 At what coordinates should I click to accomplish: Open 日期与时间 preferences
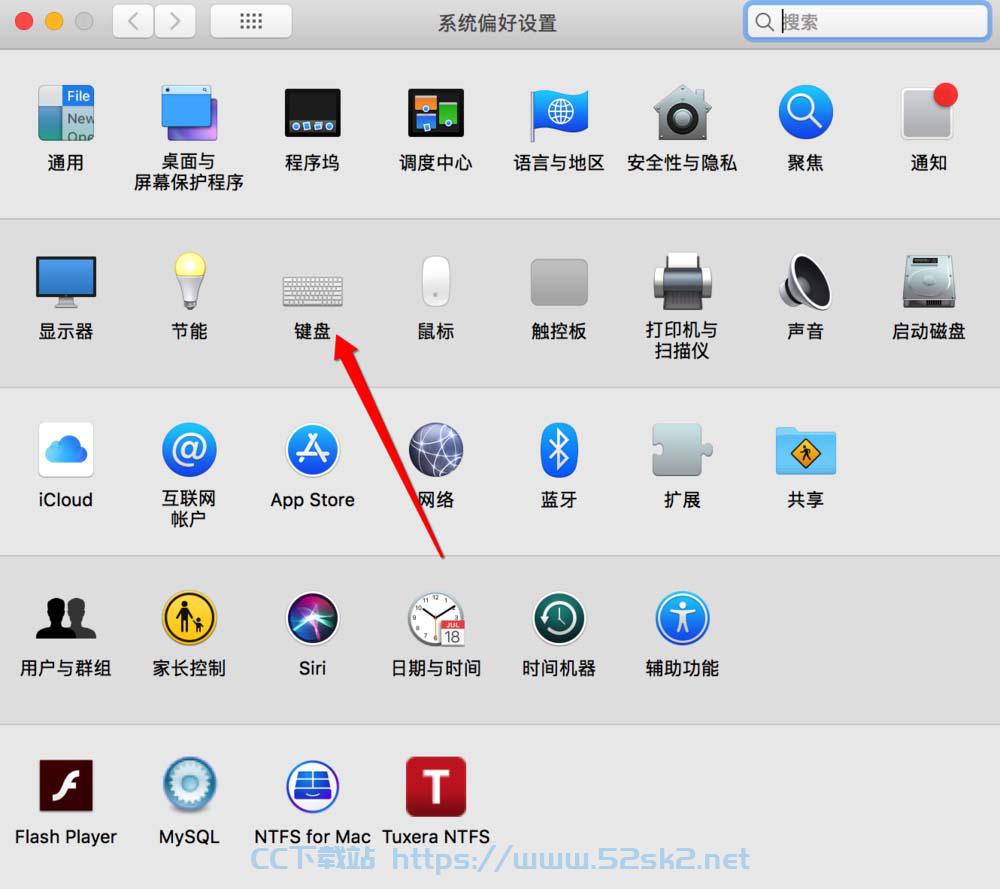[436, 619]
